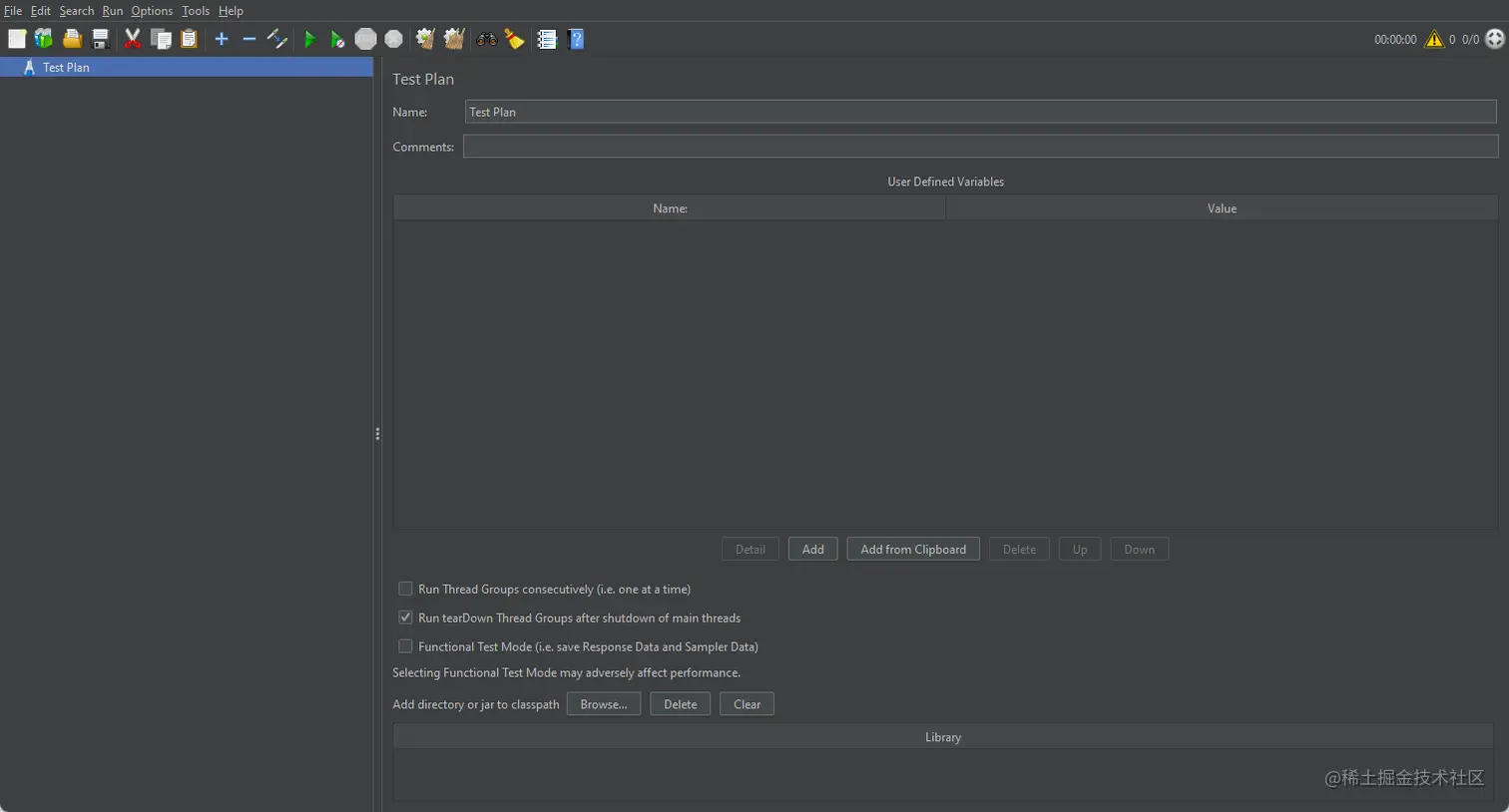
Task: Click the Clear All results icon
Action: [x=454, y=39]
